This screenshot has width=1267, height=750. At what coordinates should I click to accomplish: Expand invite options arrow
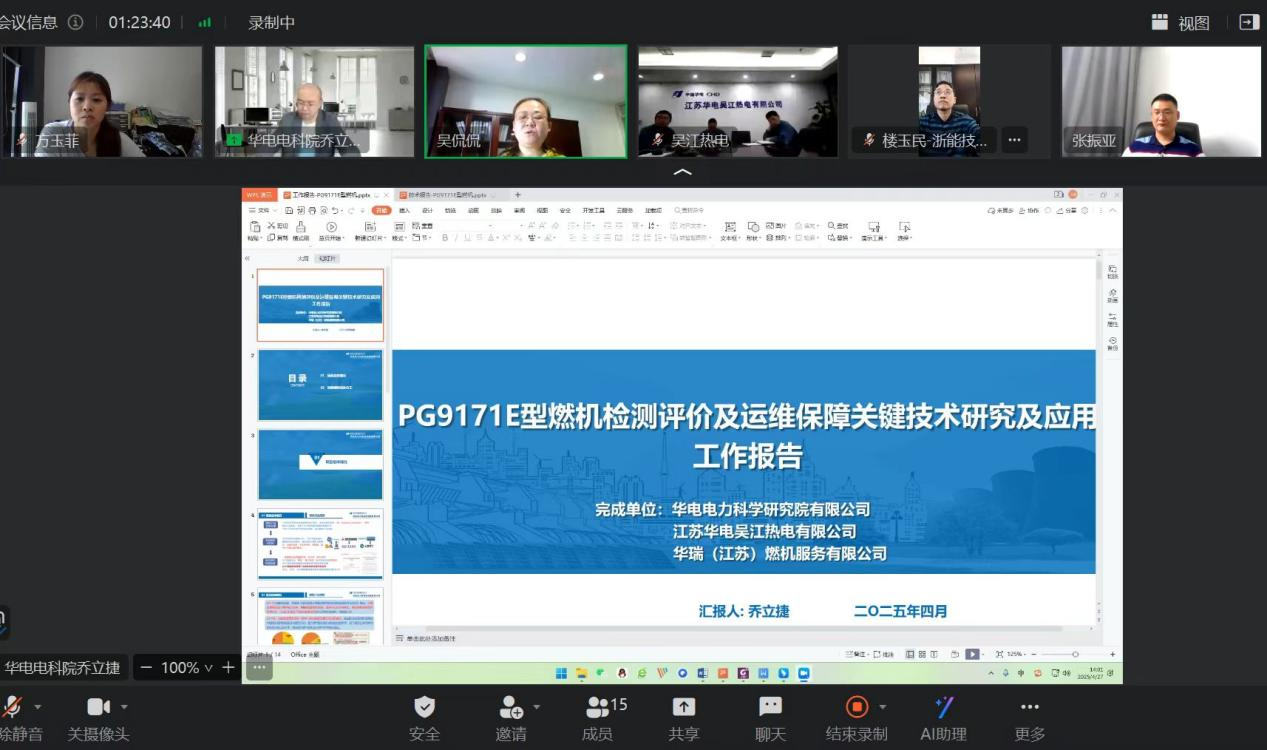(x=536, y=707)
